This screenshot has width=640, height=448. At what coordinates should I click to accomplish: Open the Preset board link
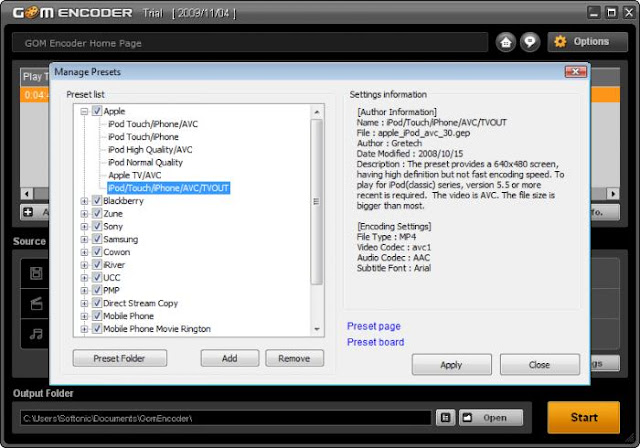click(x=376, y=342)
